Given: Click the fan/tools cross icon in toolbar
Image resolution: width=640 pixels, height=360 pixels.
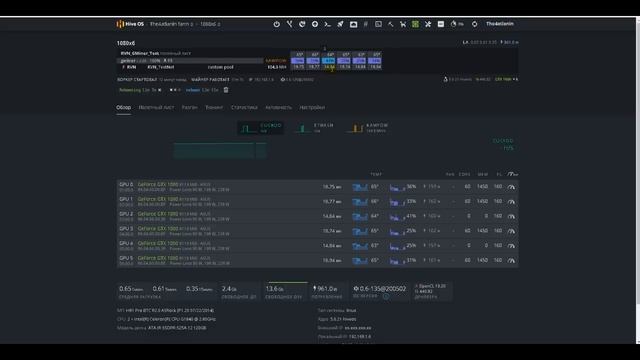Looking at the screenshot, I should (428, 24).
